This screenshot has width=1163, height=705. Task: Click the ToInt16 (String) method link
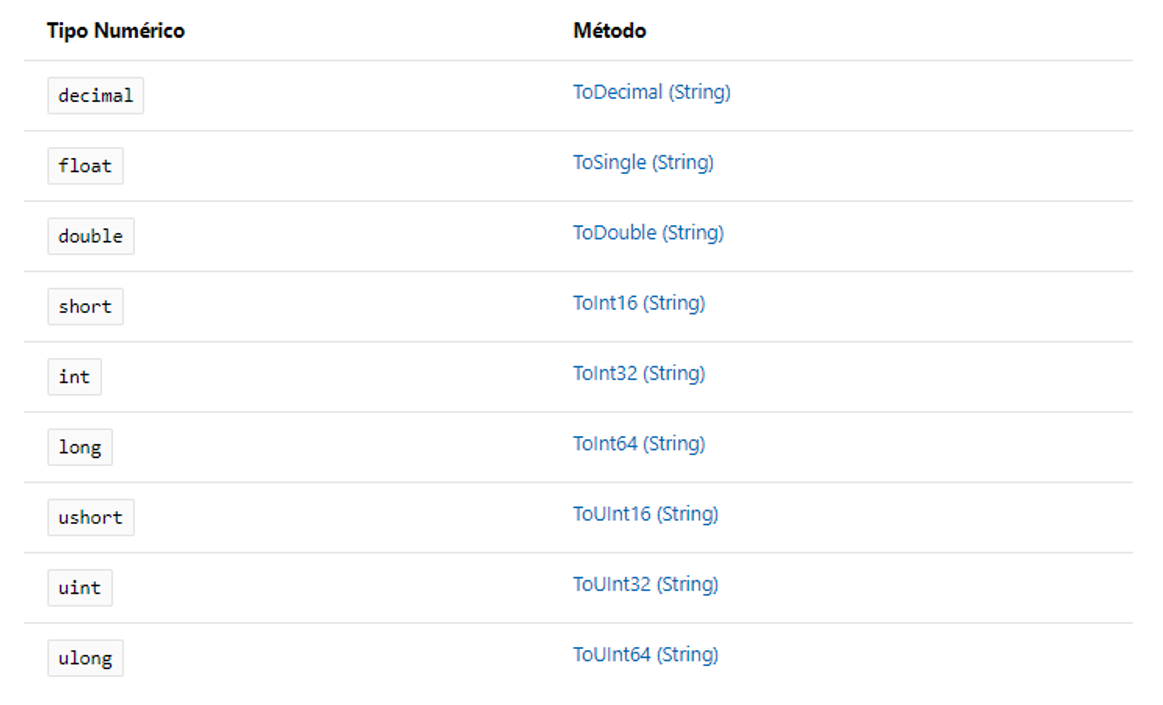point(639,302)
